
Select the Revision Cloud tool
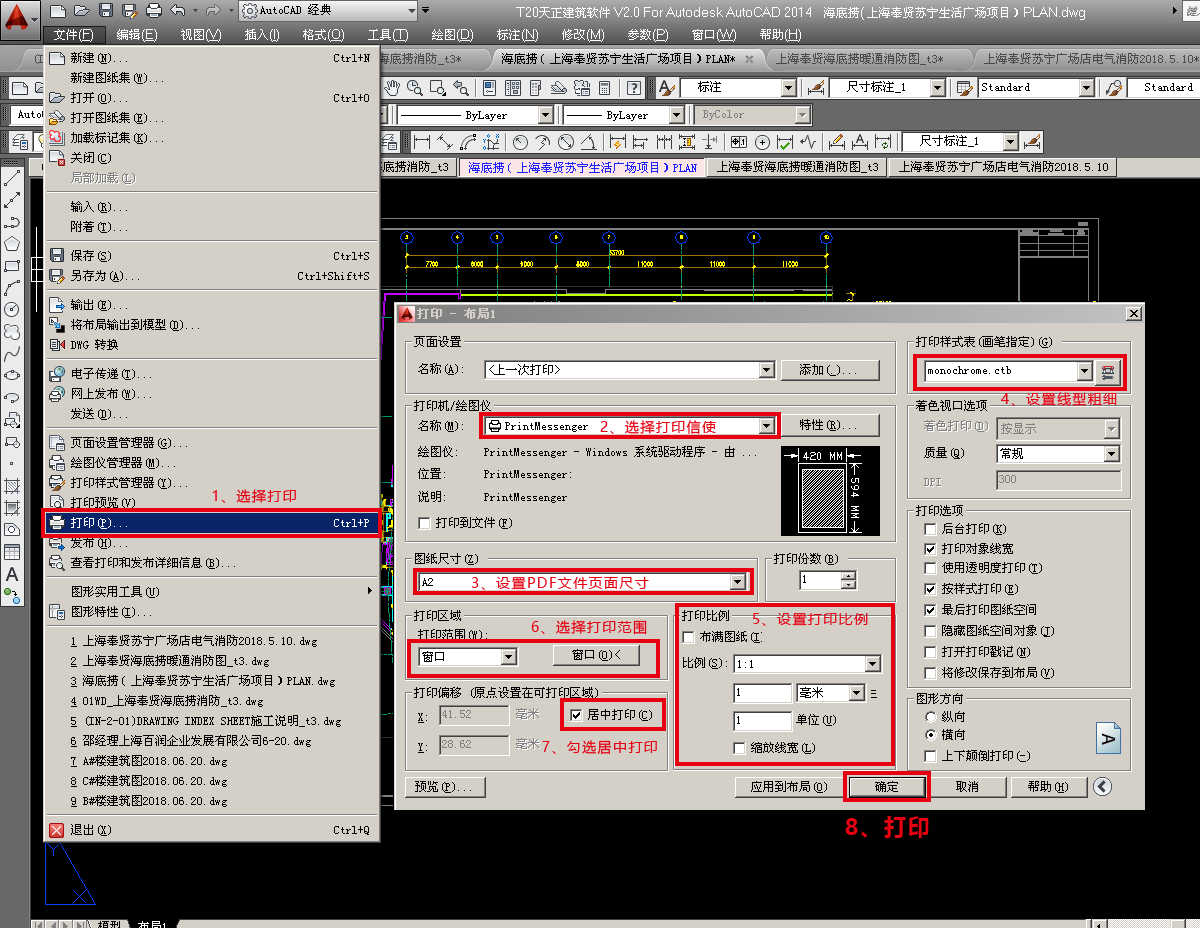point(12,332)
